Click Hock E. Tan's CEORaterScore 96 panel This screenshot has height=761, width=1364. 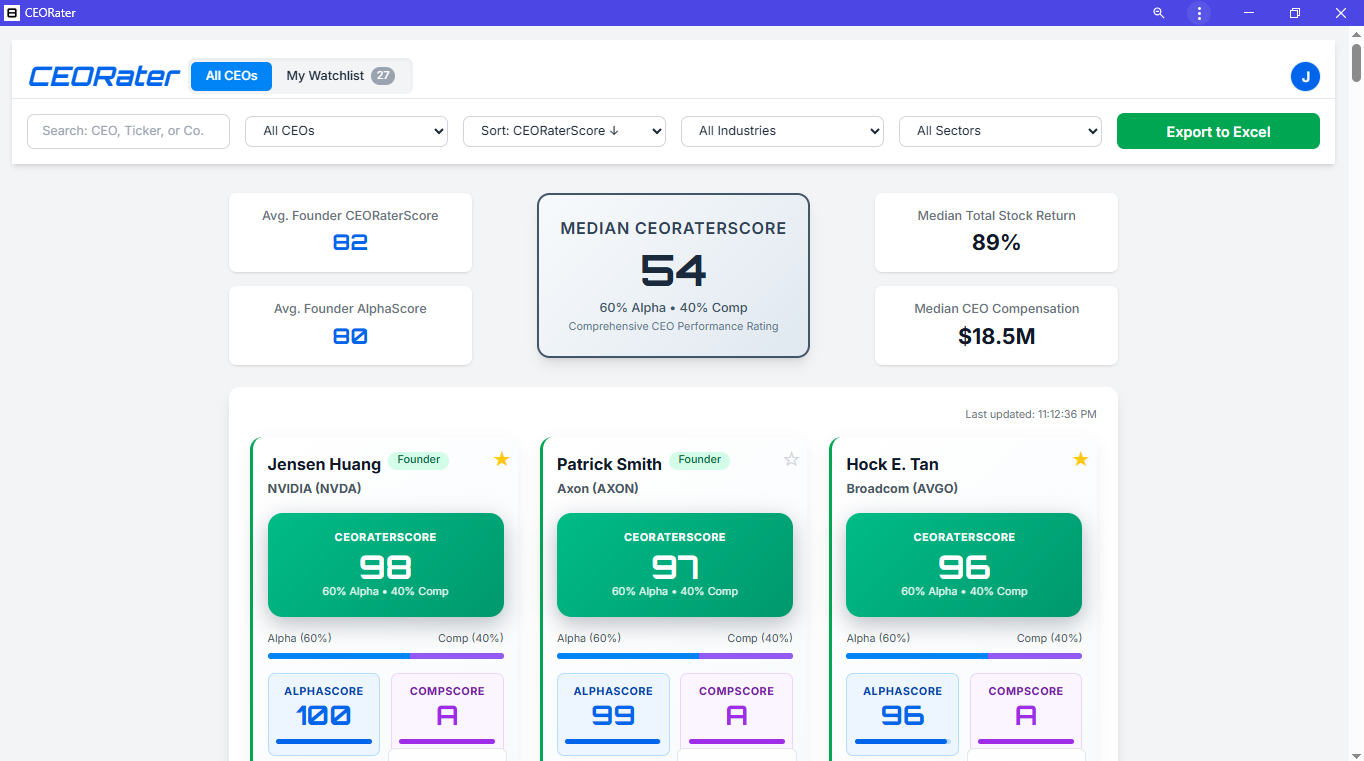[x=964, y=565]
